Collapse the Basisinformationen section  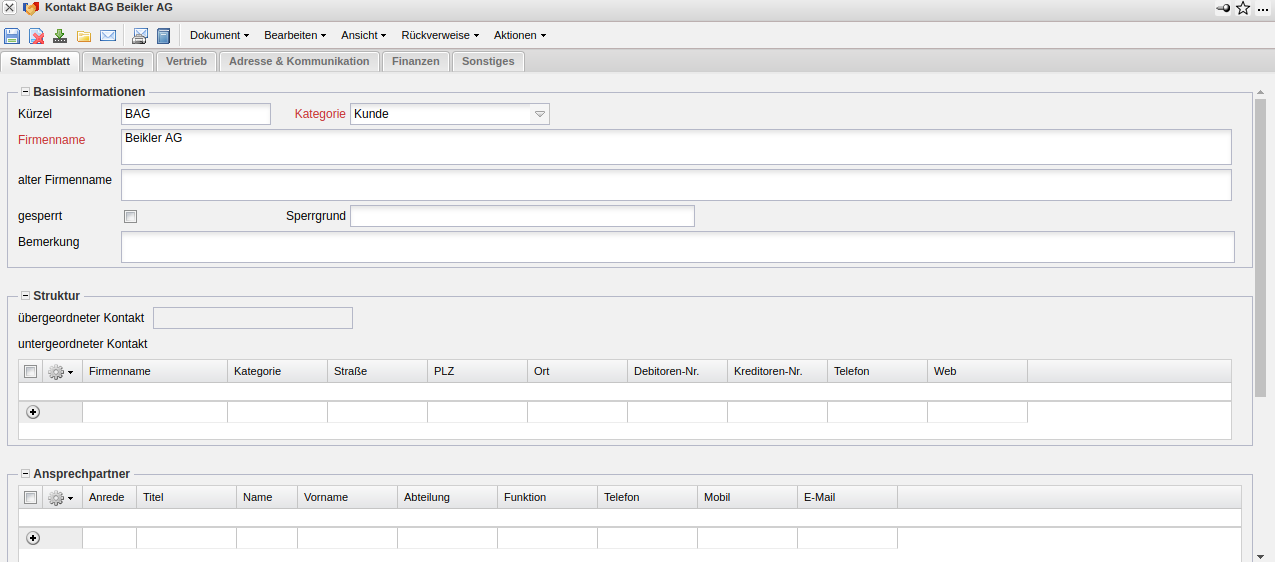tap(25, 92)
